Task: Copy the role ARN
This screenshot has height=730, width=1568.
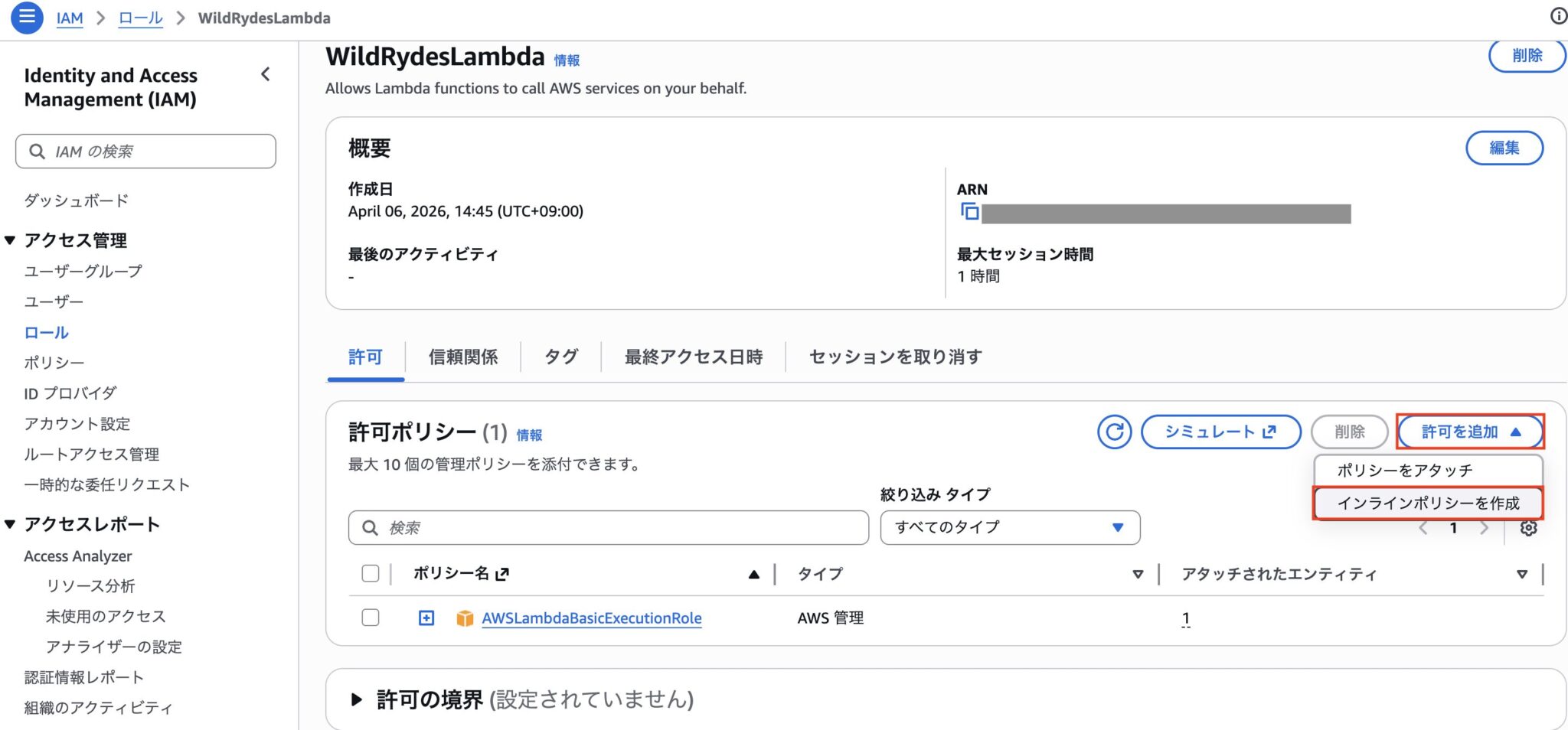Action: [x=969, y=212]
